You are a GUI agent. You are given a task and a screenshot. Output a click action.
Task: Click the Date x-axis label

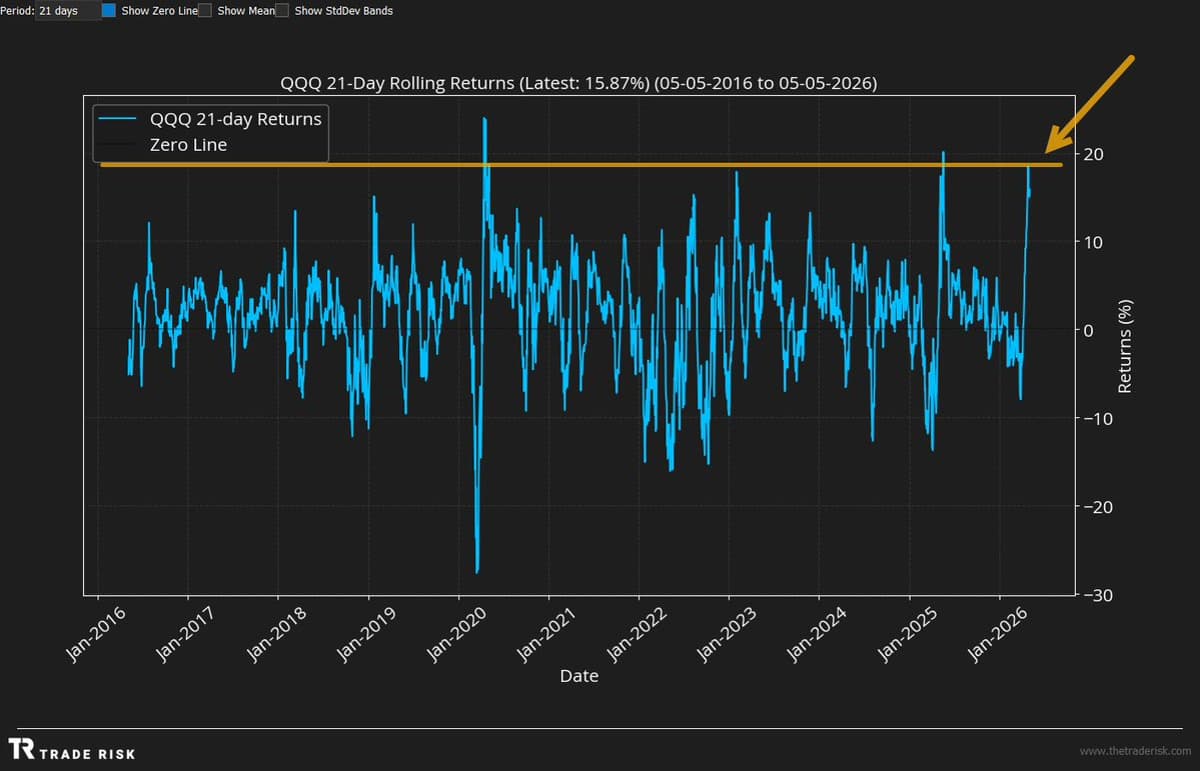pyautogui.click(x=579, y=676)
